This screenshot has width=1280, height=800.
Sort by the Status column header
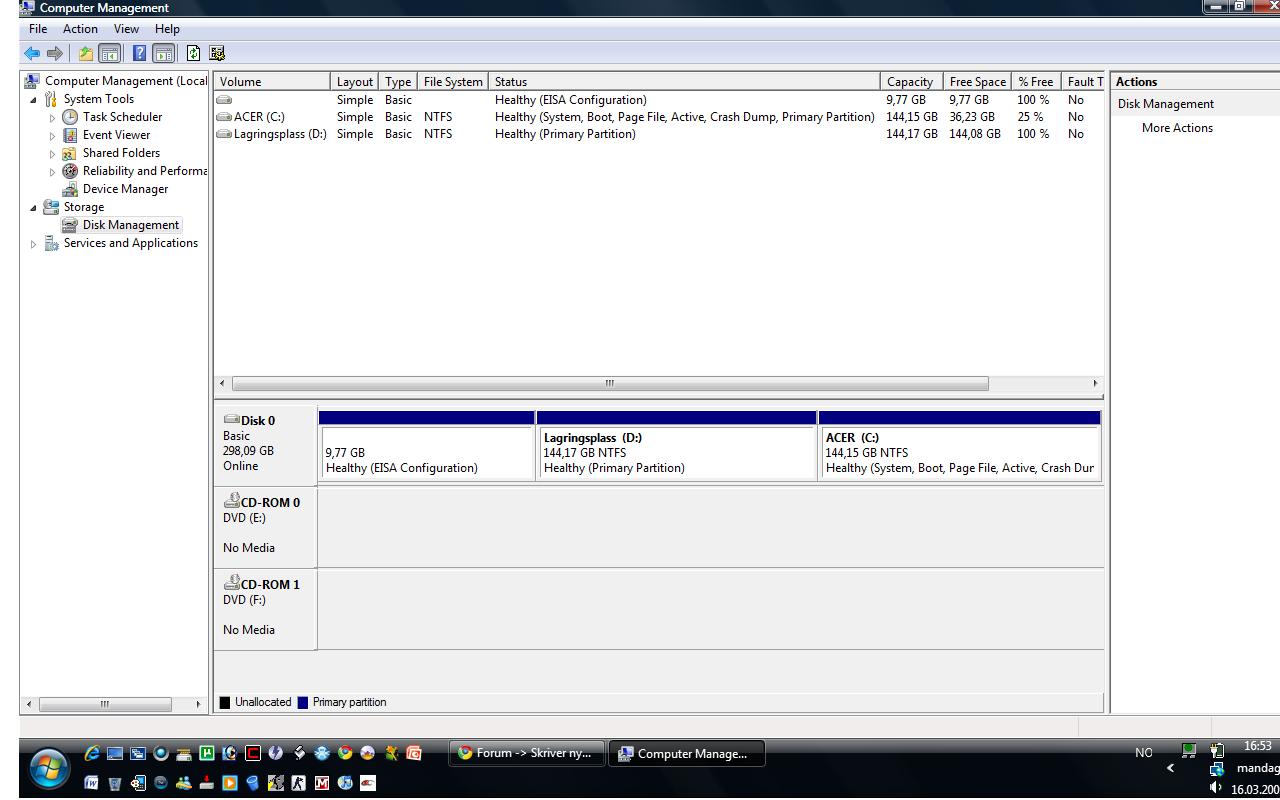coord(685,82)
